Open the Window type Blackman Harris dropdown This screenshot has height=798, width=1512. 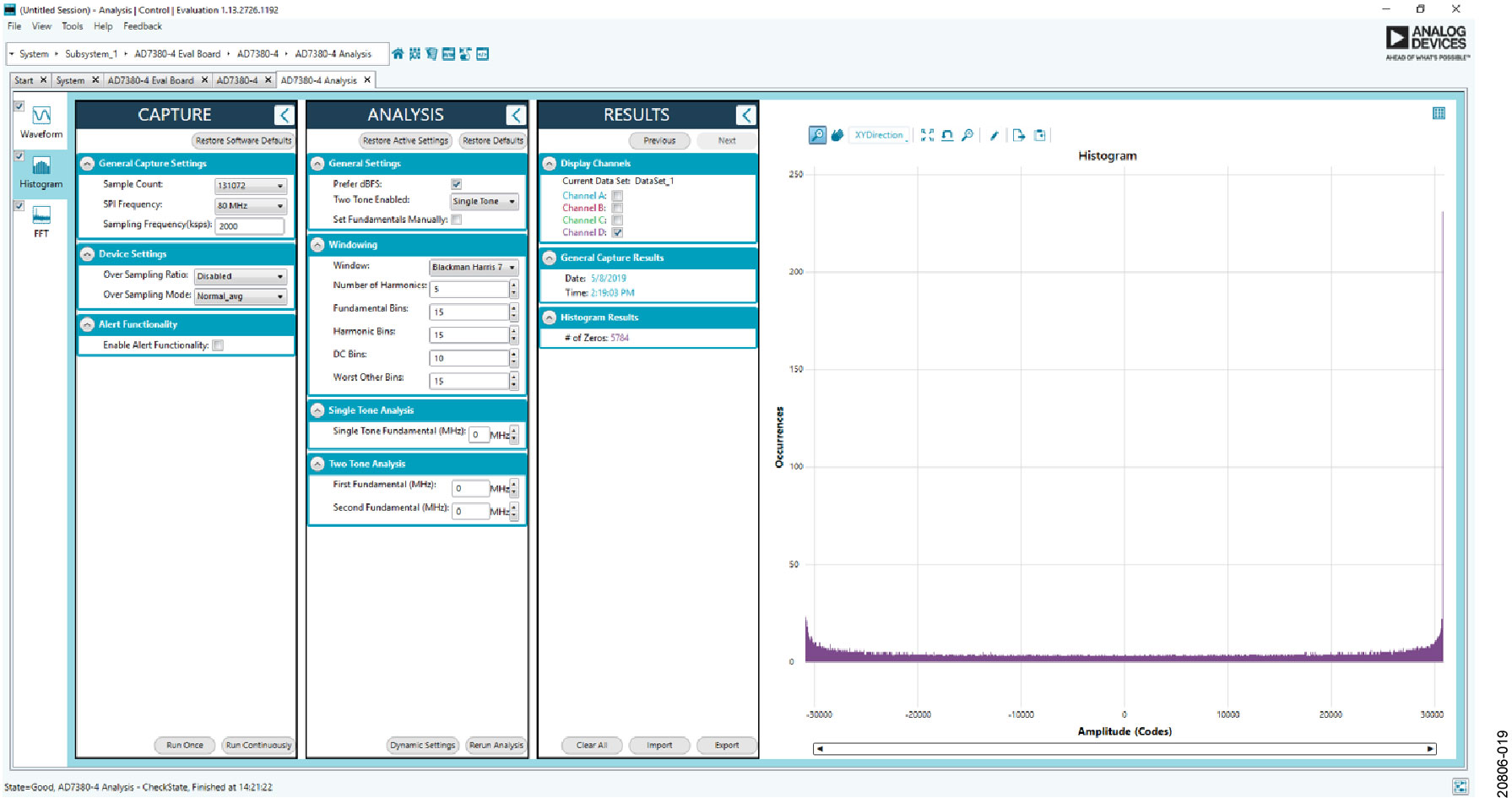pyautogui.click(x=473, y=268)
